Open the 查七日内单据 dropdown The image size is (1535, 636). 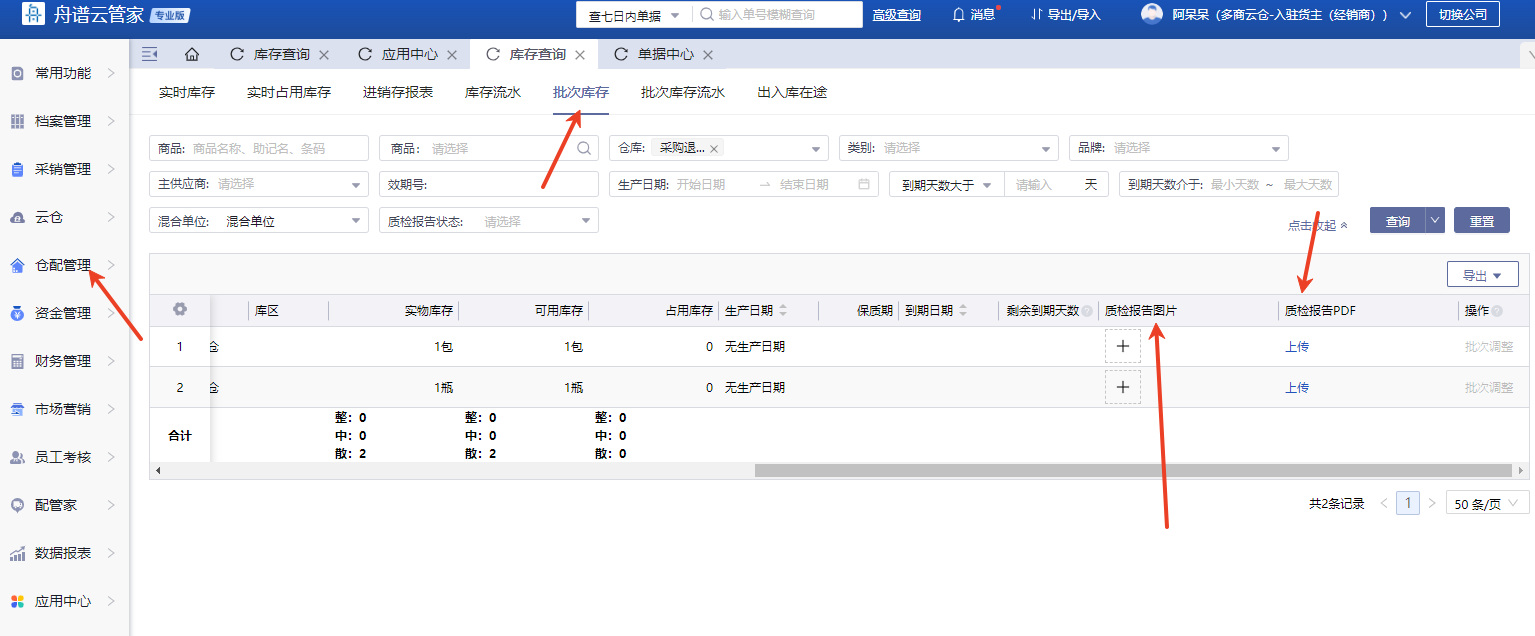click(x=633, y=15)
